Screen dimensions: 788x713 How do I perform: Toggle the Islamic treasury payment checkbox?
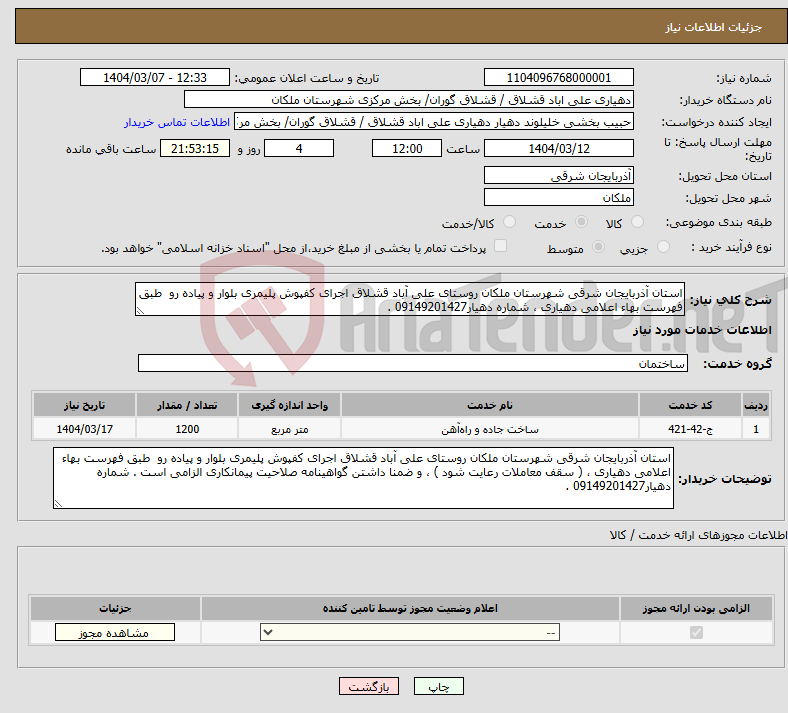[500, 246]
